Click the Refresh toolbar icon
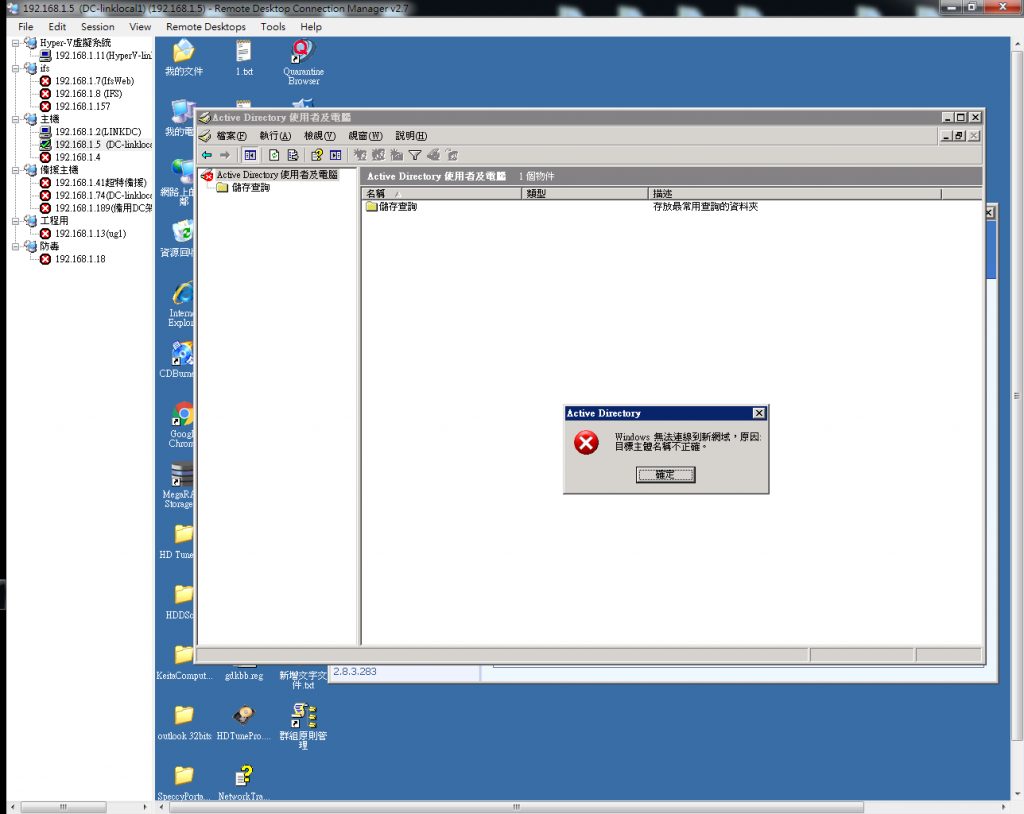The image size is (1024, 814). [x=274, y=155]
